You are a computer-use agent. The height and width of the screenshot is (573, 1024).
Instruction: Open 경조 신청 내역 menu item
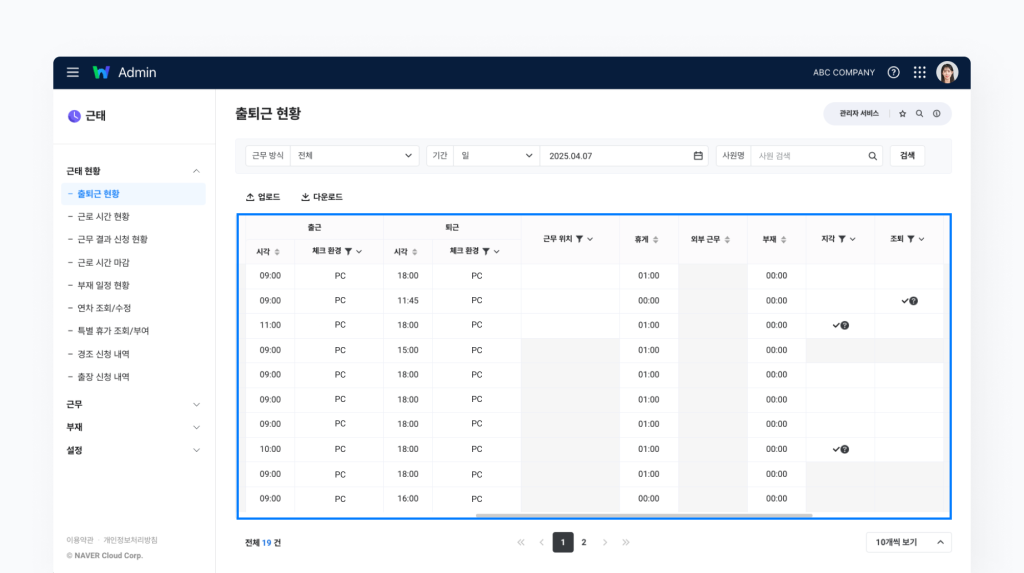click(103, 354)
